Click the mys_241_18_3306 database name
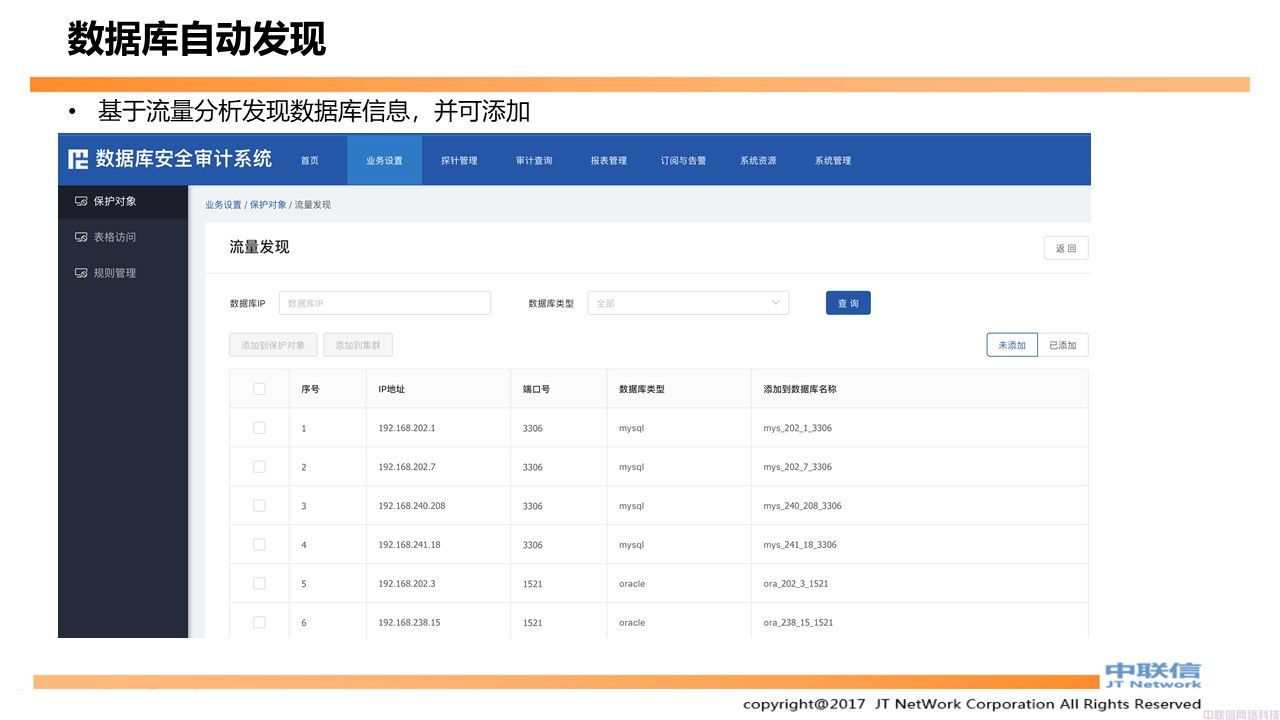This screenshot has width=1280, height=720. tap(800, 545)
